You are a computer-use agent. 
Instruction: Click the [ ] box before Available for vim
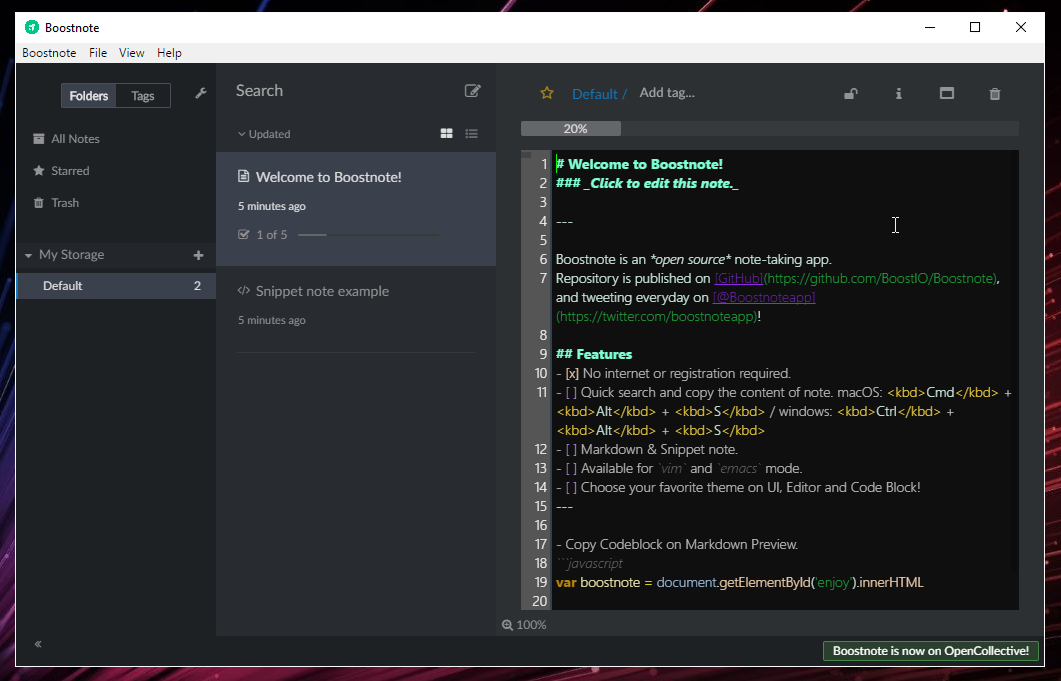[x=571, y=468]
